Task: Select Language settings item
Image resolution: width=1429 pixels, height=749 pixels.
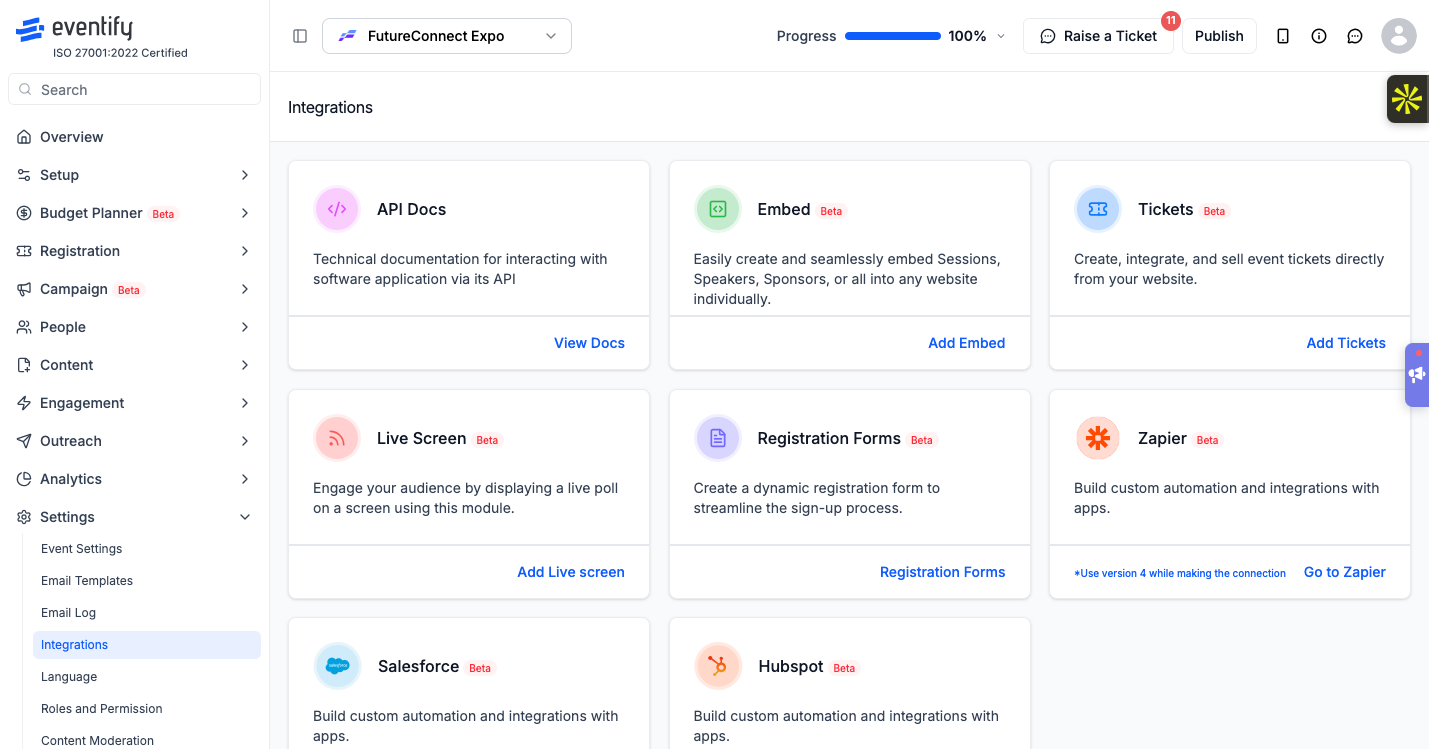Action: (69, 677)
